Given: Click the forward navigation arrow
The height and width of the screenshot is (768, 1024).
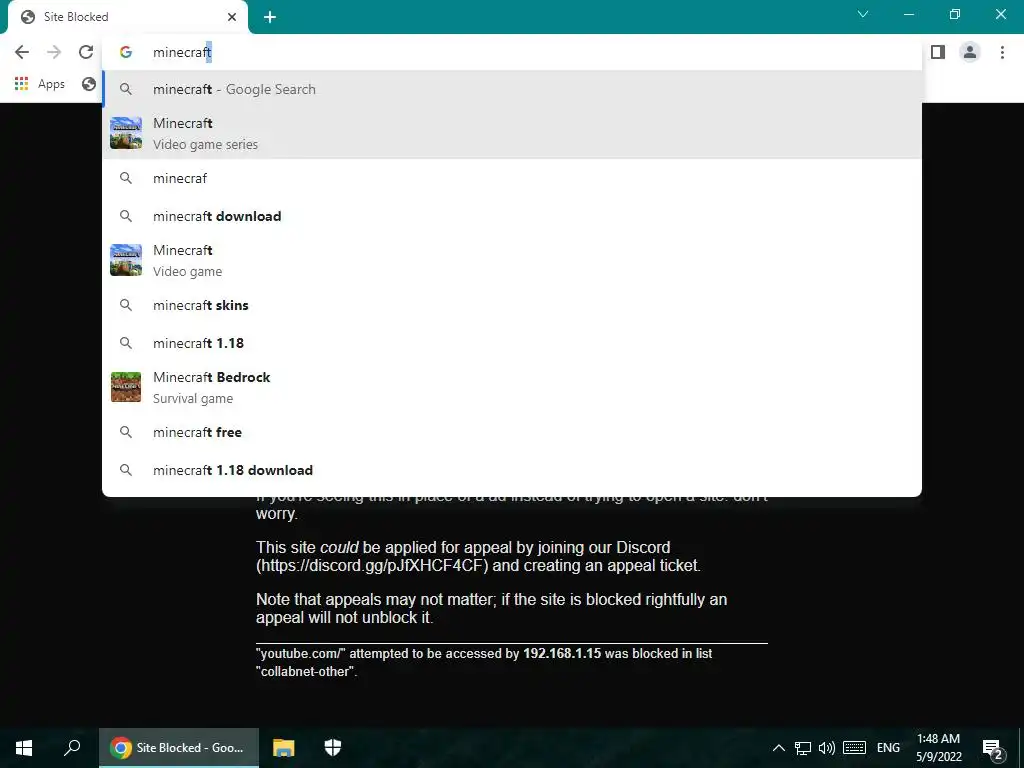Looking at the screenshot, I should click(x=54, y=52).
